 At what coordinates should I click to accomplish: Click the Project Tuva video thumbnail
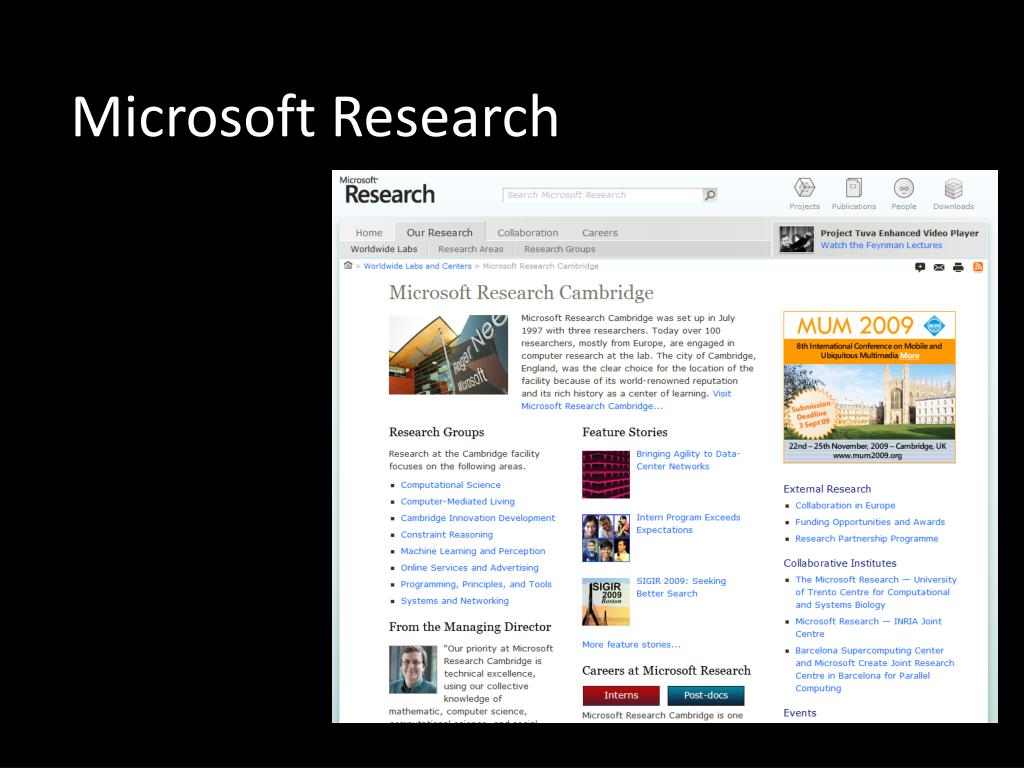796,239
